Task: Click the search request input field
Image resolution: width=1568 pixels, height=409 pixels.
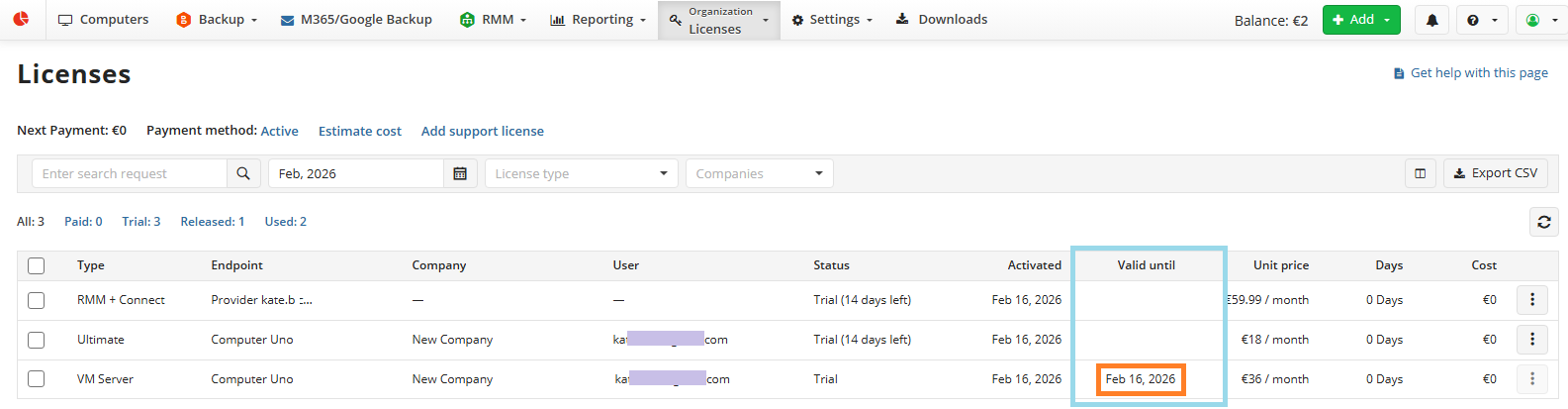Action: click(130, 173)
